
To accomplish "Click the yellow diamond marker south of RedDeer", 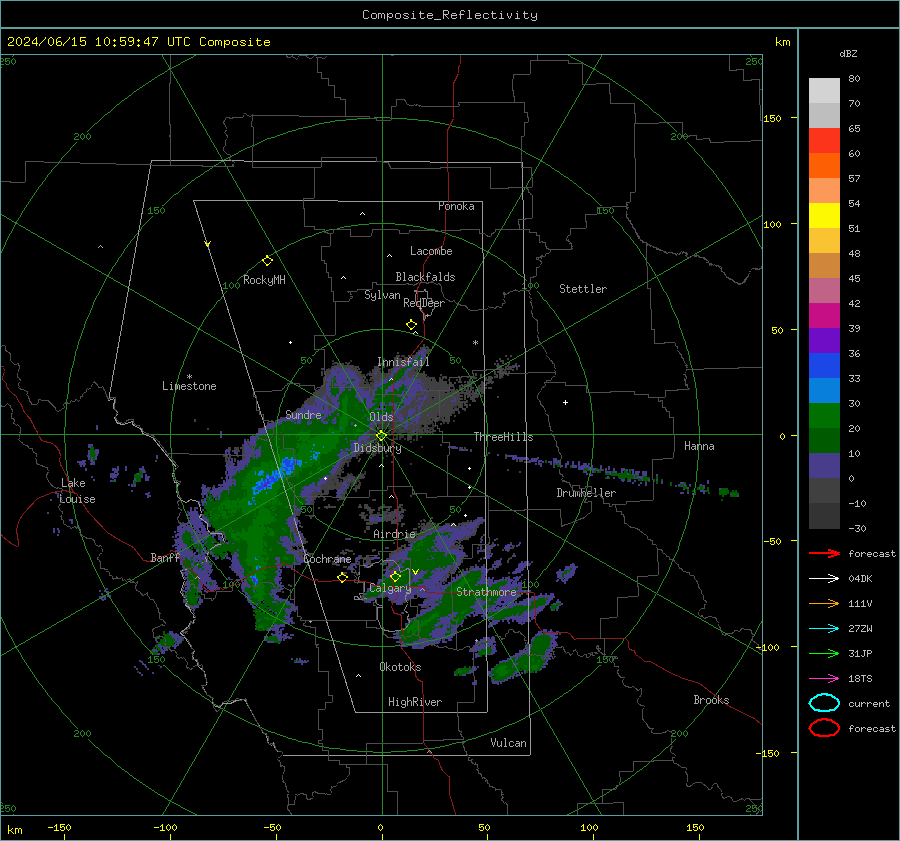I will pyautogui.click(x=411, y=325).
